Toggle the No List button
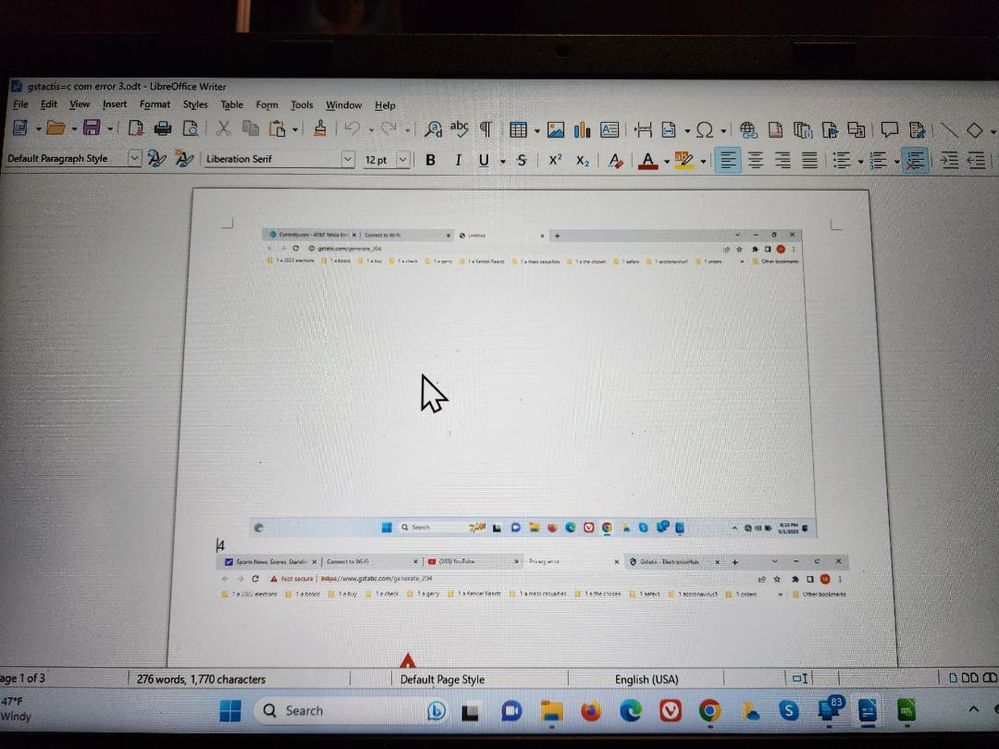The image size is (999, 749). [916, 160]
